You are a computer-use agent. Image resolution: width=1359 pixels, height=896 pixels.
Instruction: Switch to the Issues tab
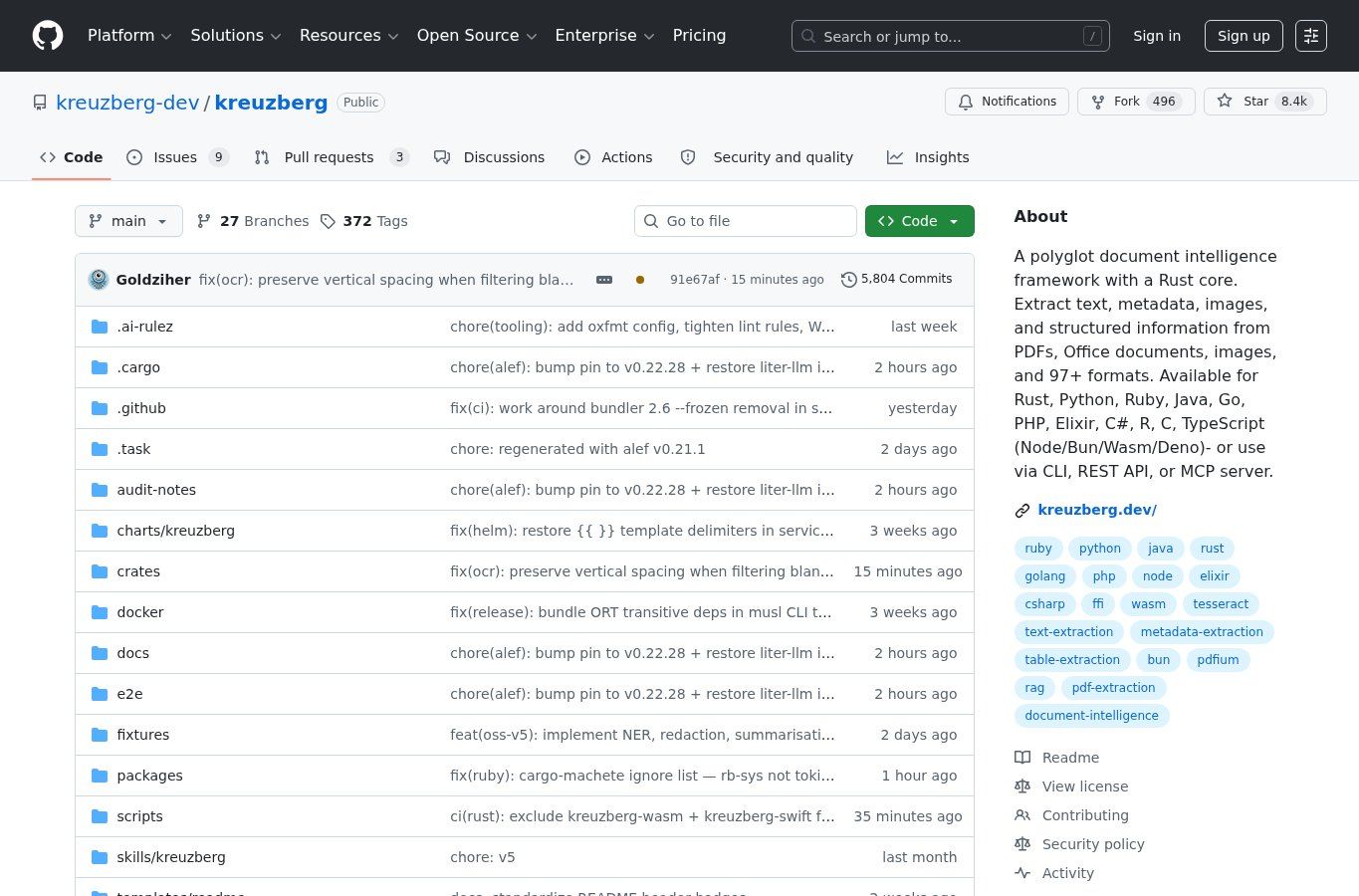177,157
